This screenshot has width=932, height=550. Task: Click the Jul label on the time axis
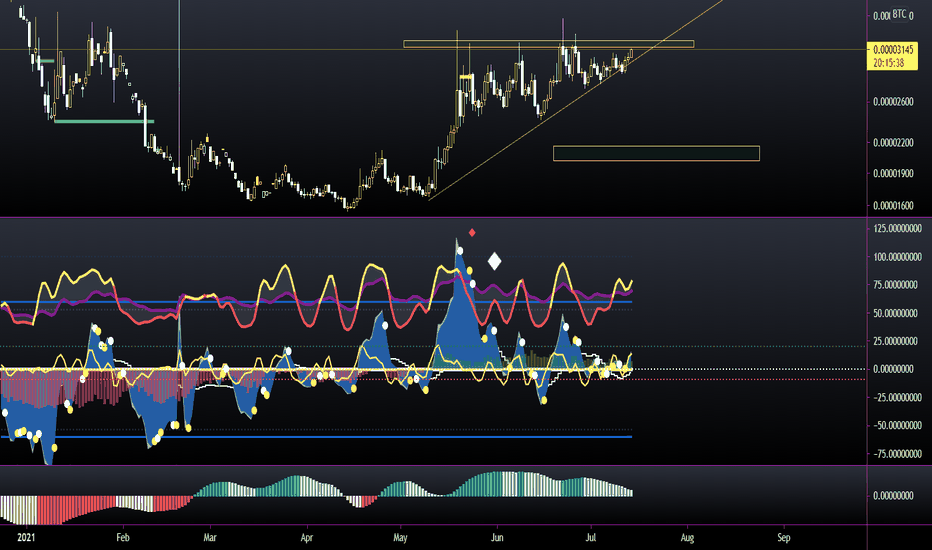point(591,538)
